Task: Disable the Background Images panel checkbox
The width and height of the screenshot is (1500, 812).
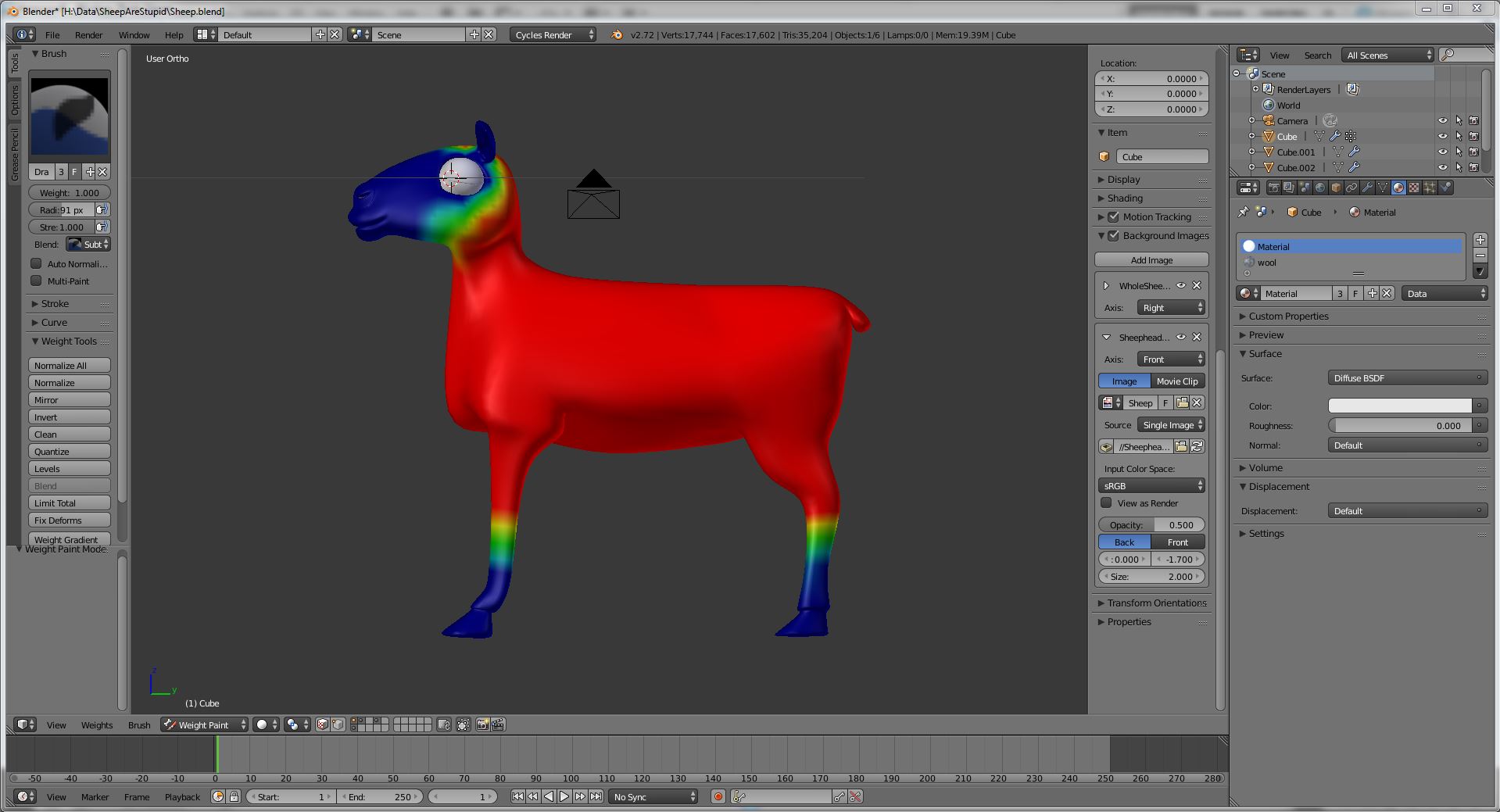Action: click(1114, 235)
